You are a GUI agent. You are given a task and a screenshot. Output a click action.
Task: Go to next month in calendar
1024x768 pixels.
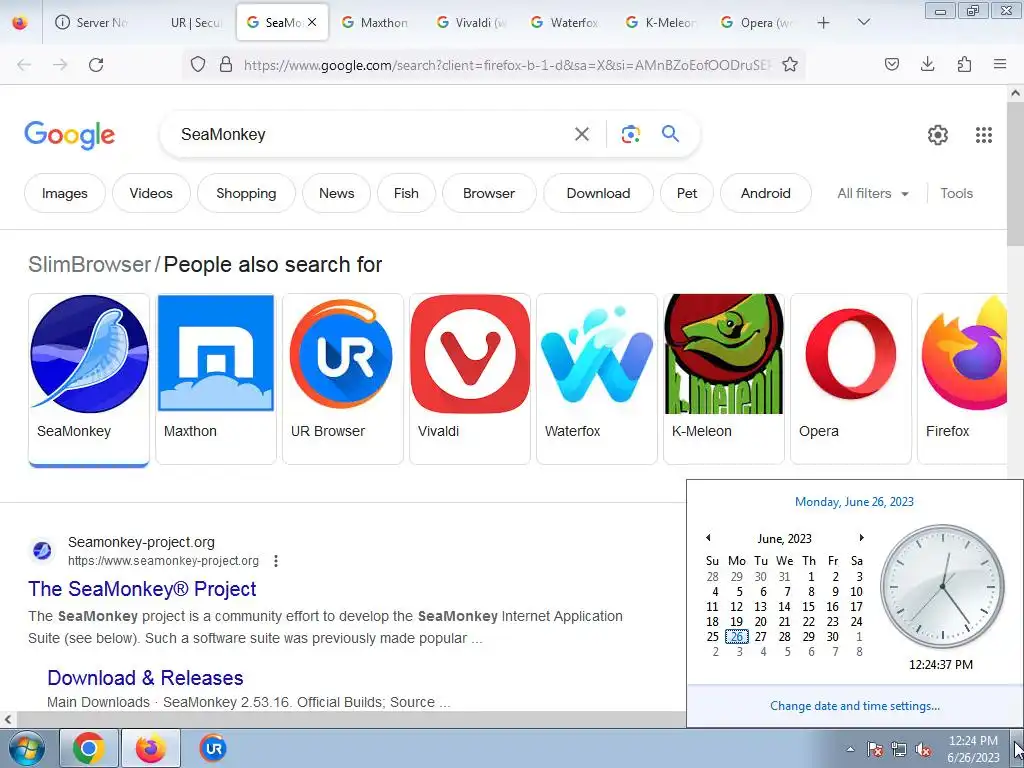pos(861,537)
